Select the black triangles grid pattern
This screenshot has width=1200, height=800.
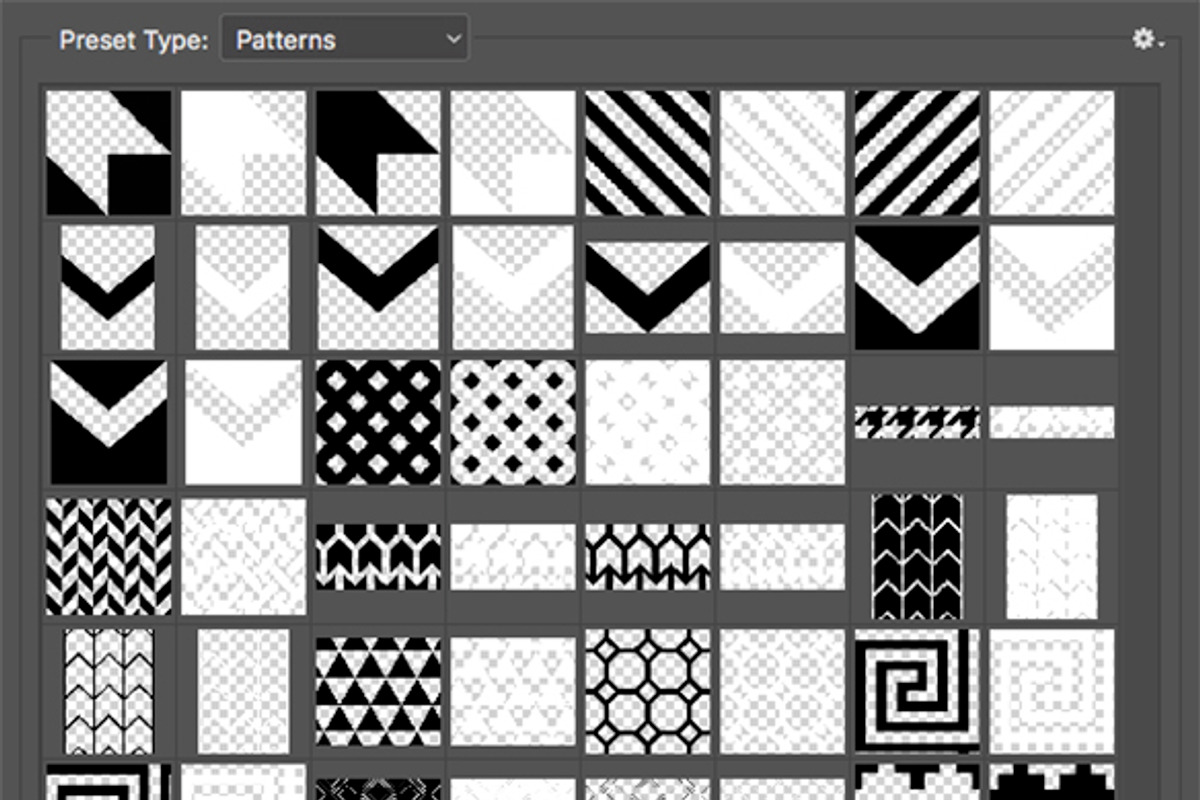click(x=378, y=692)
